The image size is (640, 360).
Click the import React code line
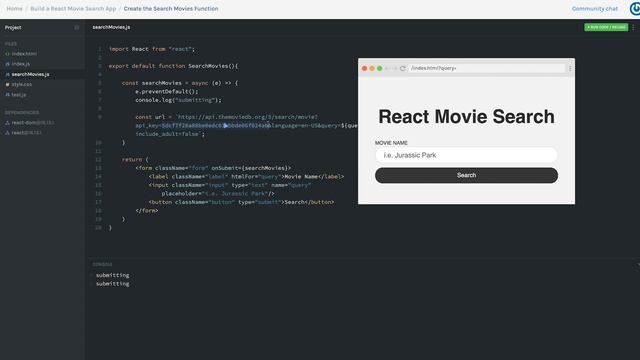(x=152, y=49)
